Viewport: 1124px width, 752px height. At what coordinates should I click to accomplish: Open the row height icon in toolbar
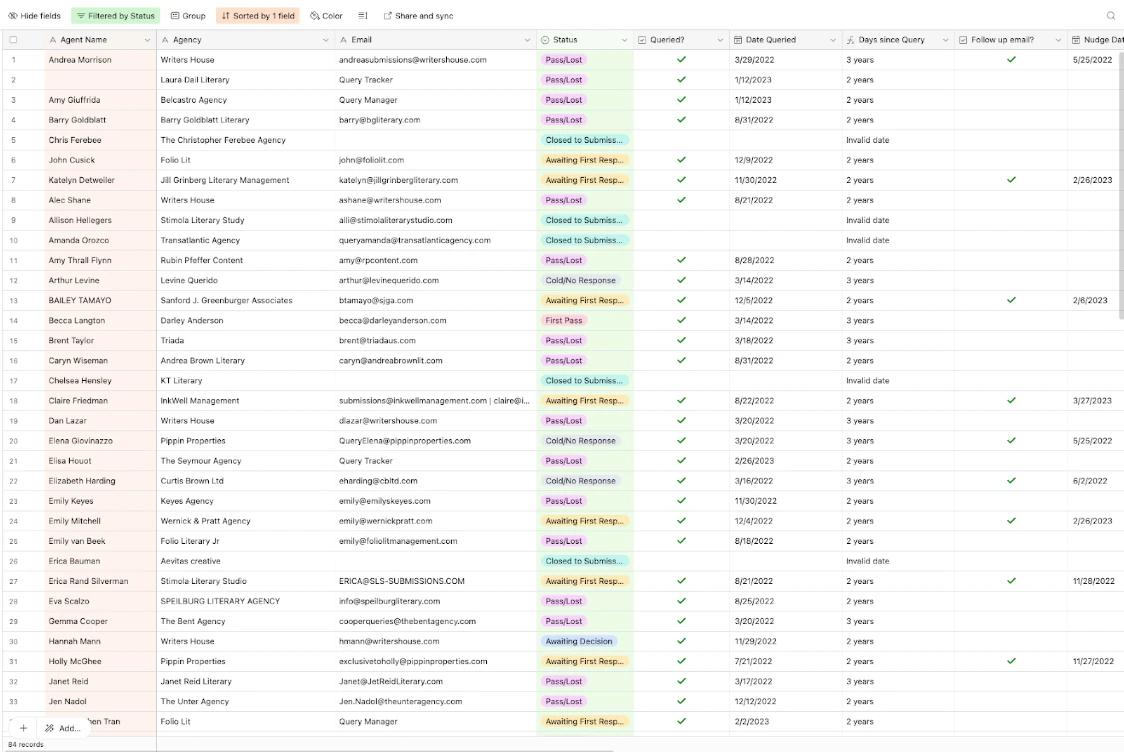click(363, 16)
